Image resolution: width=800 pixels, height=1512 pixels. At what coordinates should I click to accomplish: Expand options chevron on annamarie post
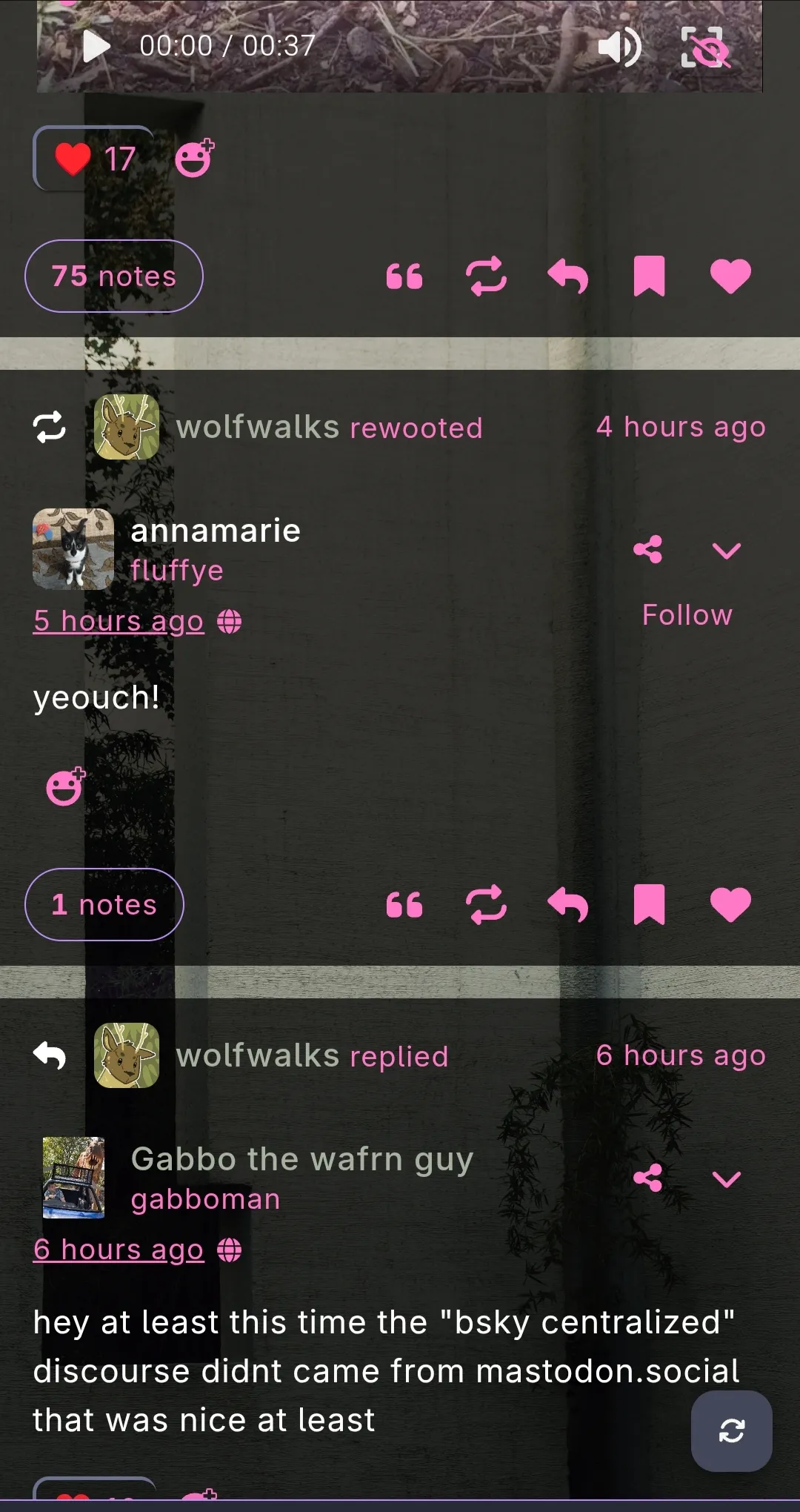[x=726, y=550]
